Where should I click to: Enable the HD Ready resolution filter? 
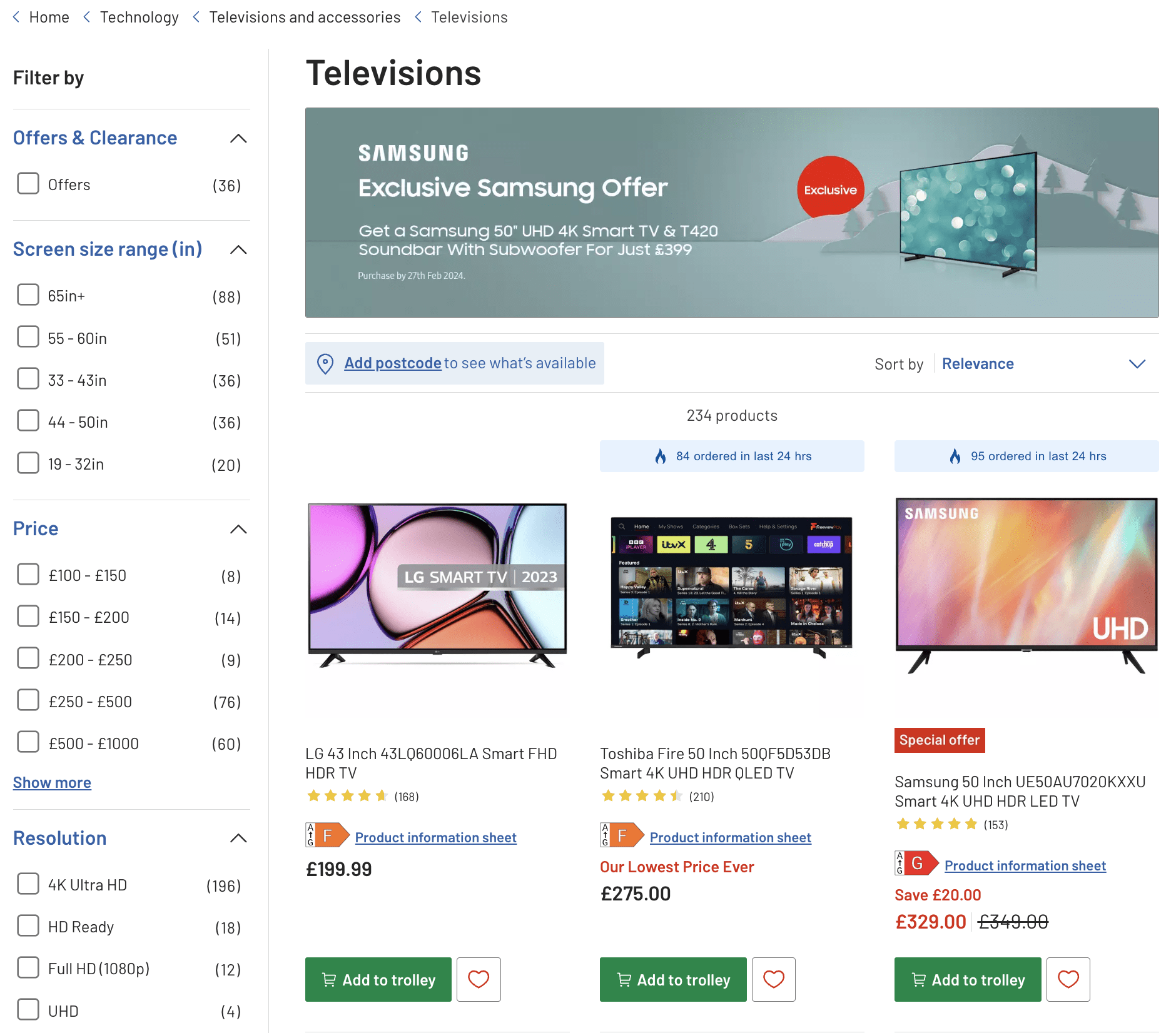tap(28, 926)
